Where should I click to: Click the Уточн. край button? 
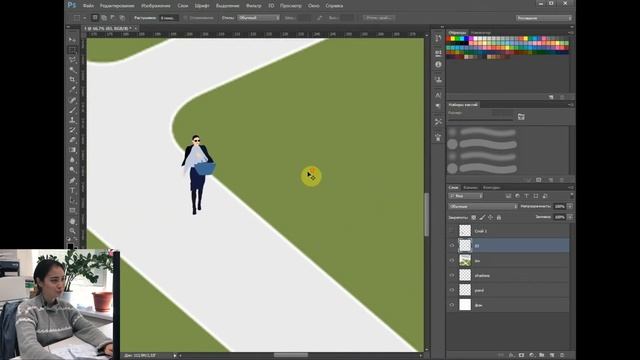pyautogui.click(x=379, y=18)
